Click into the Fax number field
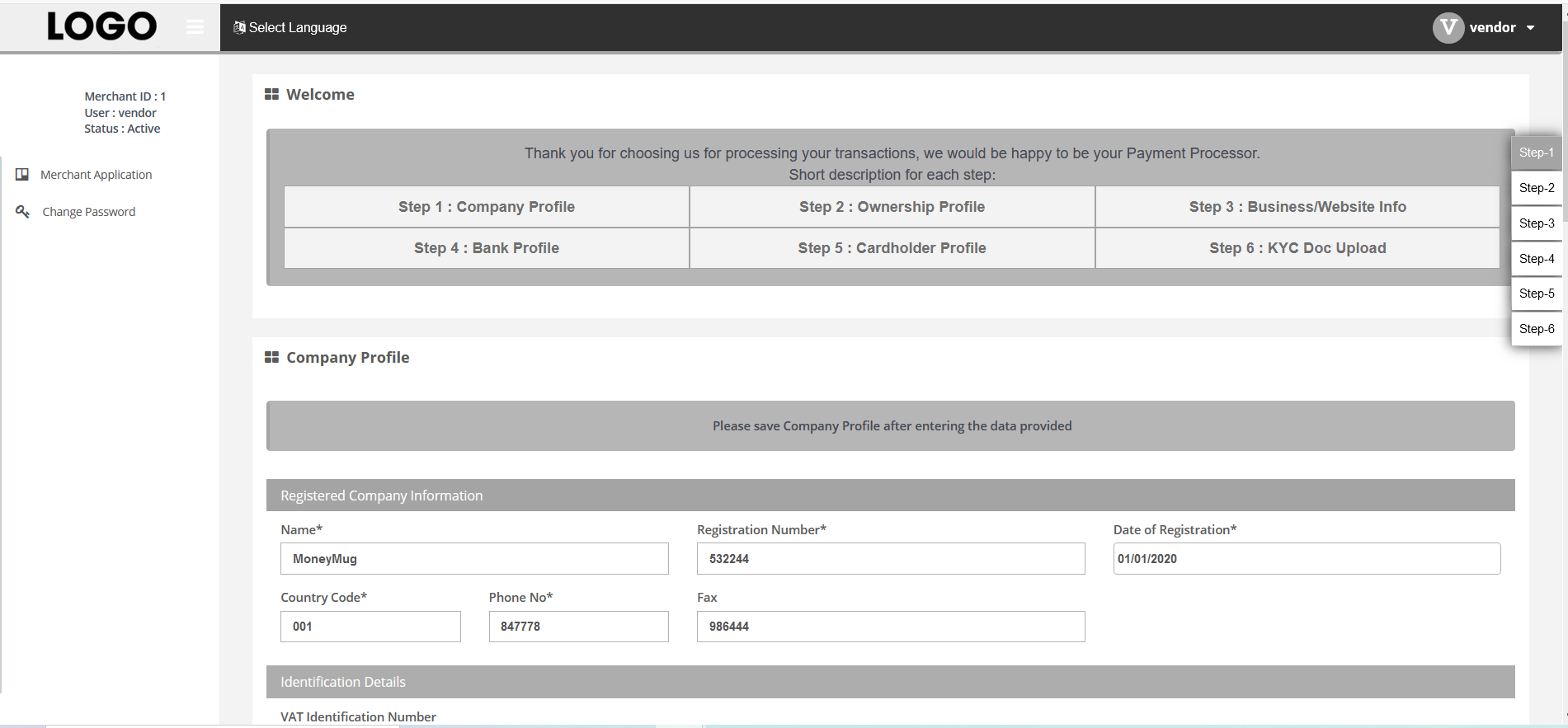The height and width of the screenshot is (728, 1568). click(x=890, y=627)
